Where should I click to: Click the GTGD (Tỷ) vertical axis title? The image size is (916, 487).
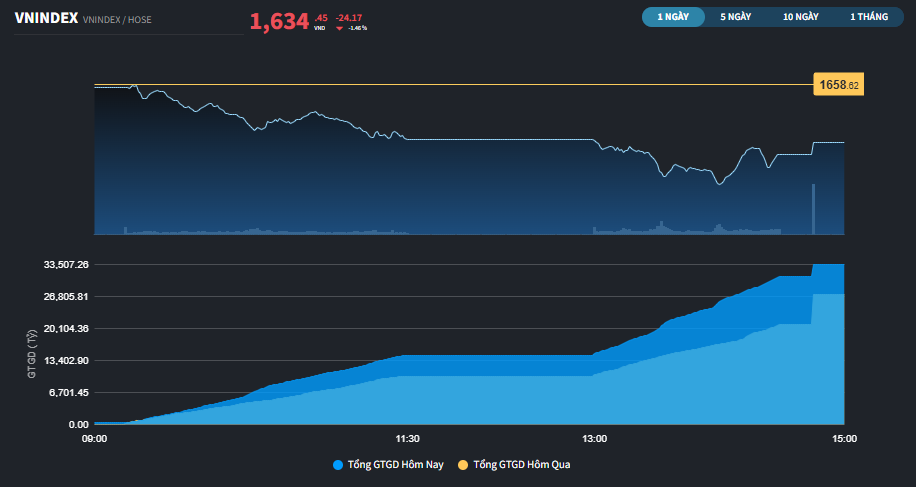point(31,352)
